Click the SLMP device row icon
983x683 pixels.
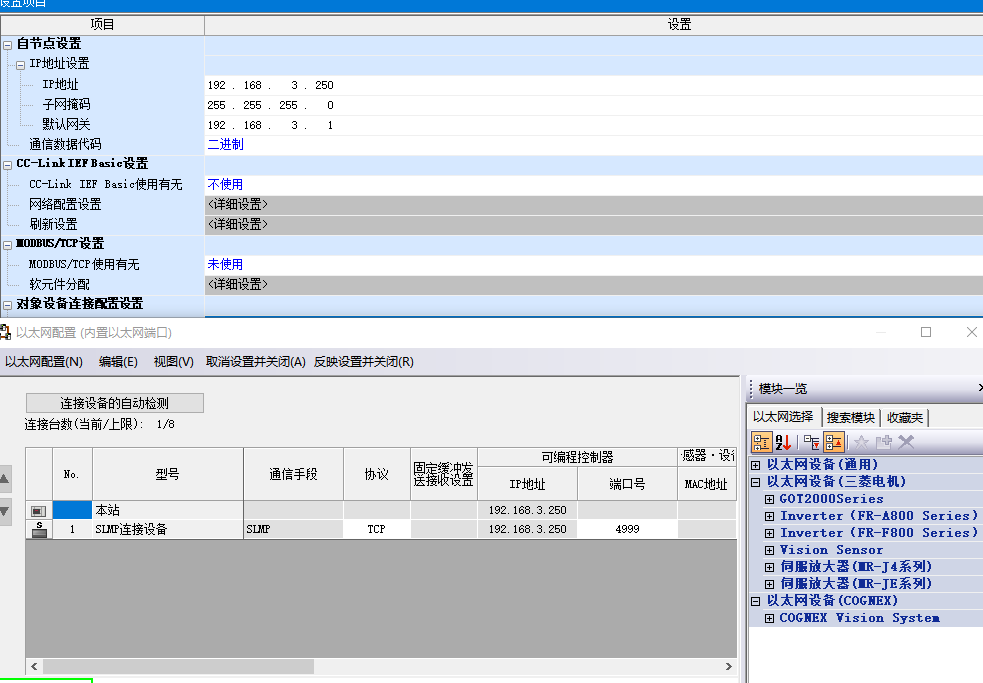point(39,529)
